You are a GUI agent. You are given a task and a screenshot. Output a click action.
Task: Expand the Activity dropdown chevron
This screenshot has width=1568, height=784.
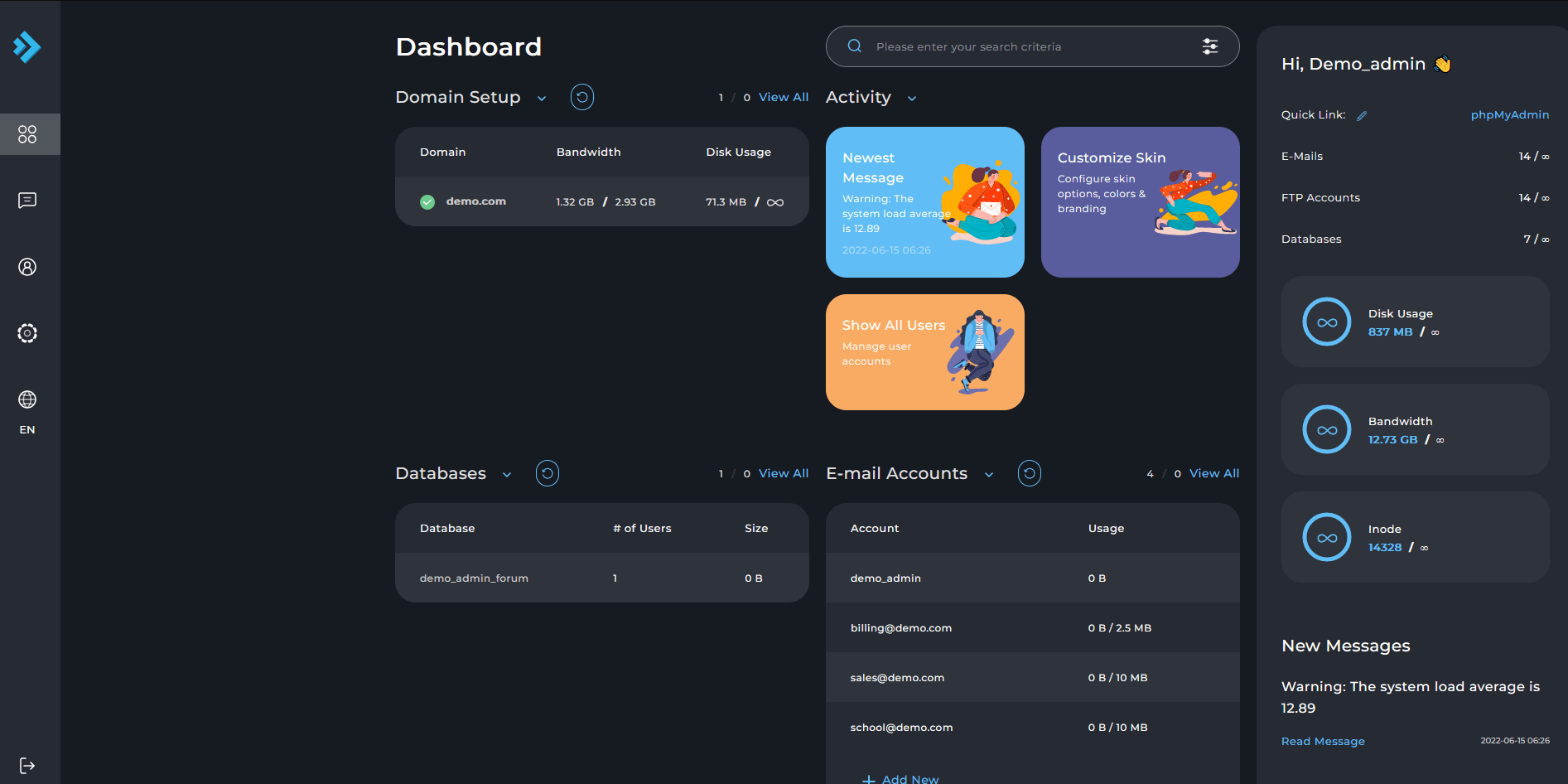pyautogui.click(x=912, y=99)
